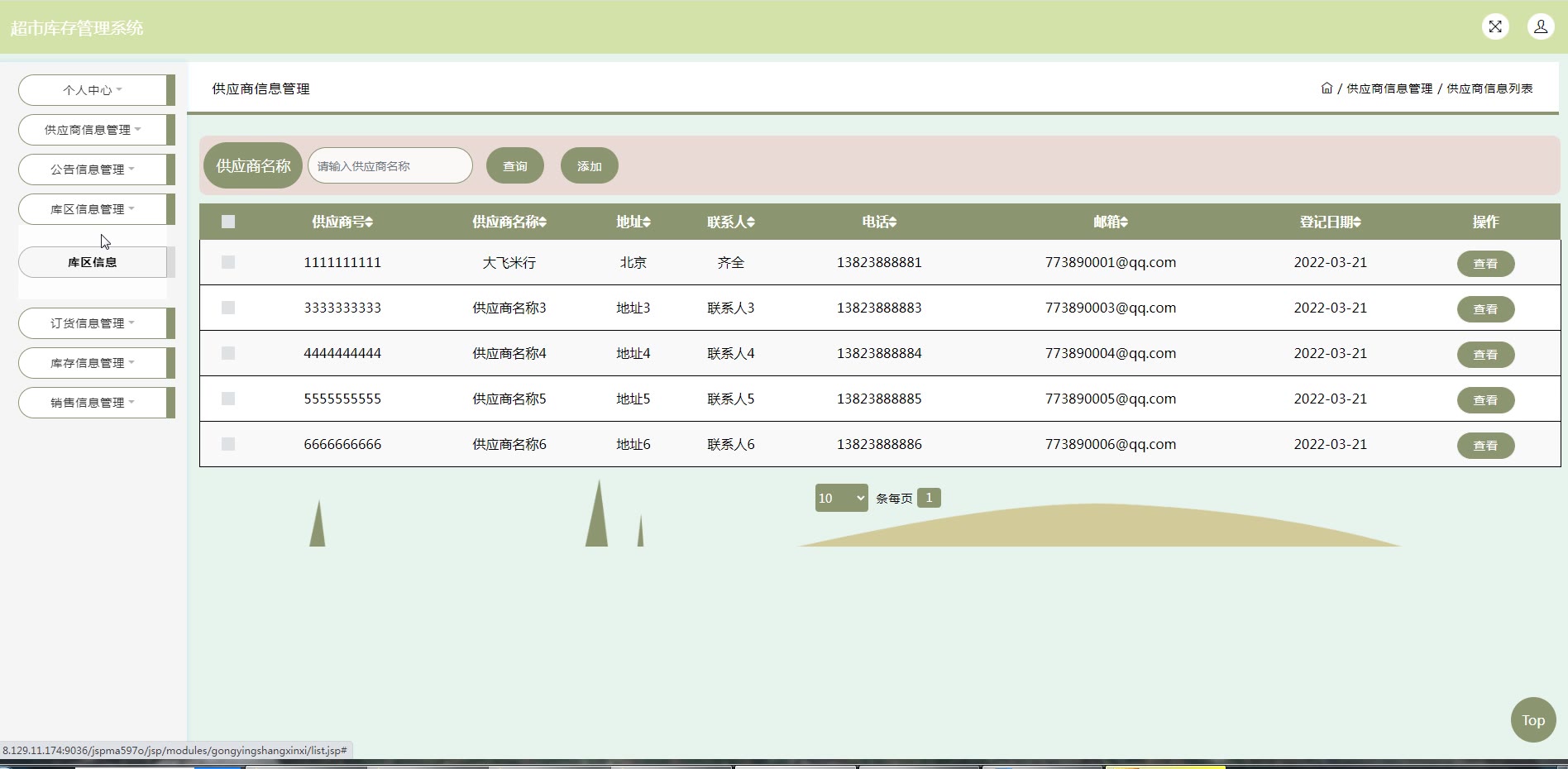Open the rows-per-page dropdown showing 10
The height and width of the screenshot is (769, 1568).
[841, 498]
